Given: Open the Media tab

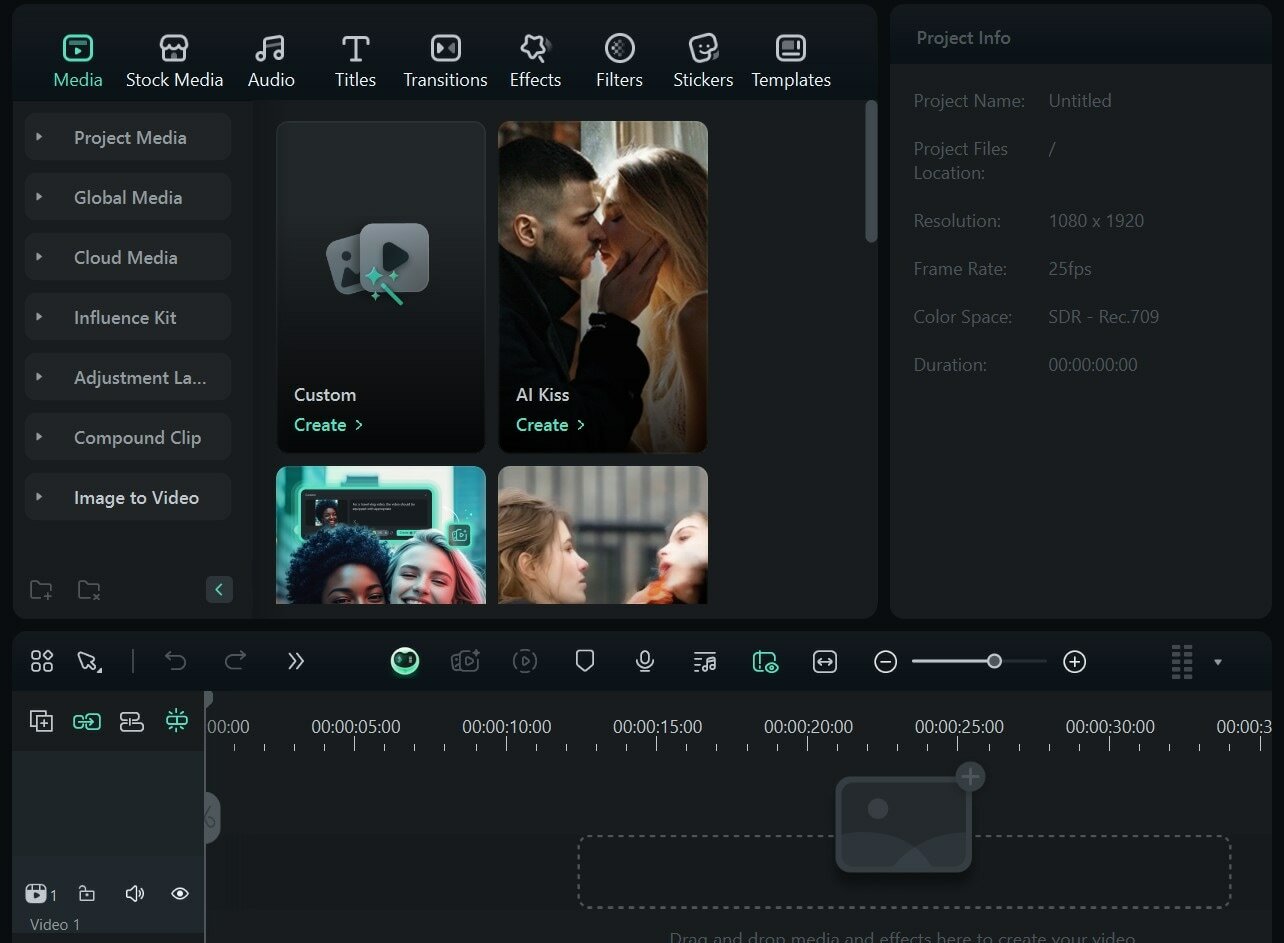Looking at the screenshot, I should click(78, 62).
